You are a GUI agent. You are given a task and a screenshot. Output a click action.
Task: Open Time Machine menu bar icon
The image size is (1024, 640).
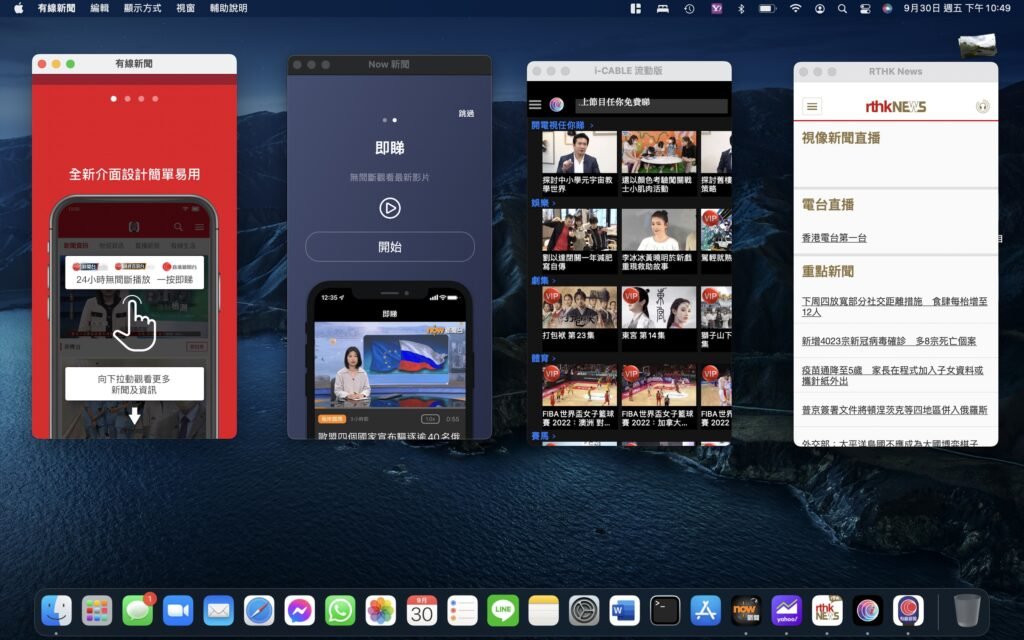(x=689, y=8)
